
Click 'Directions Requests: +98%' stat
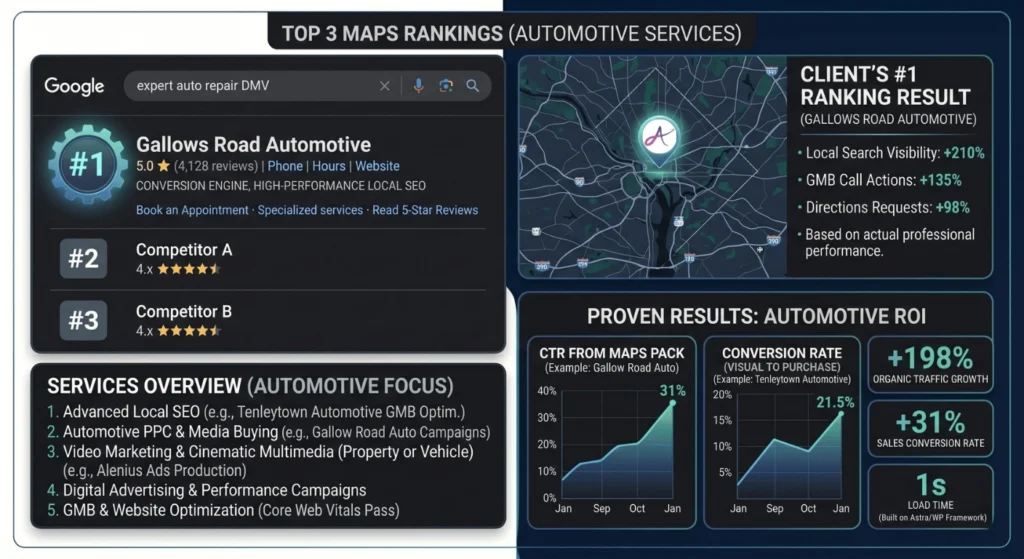888,208
